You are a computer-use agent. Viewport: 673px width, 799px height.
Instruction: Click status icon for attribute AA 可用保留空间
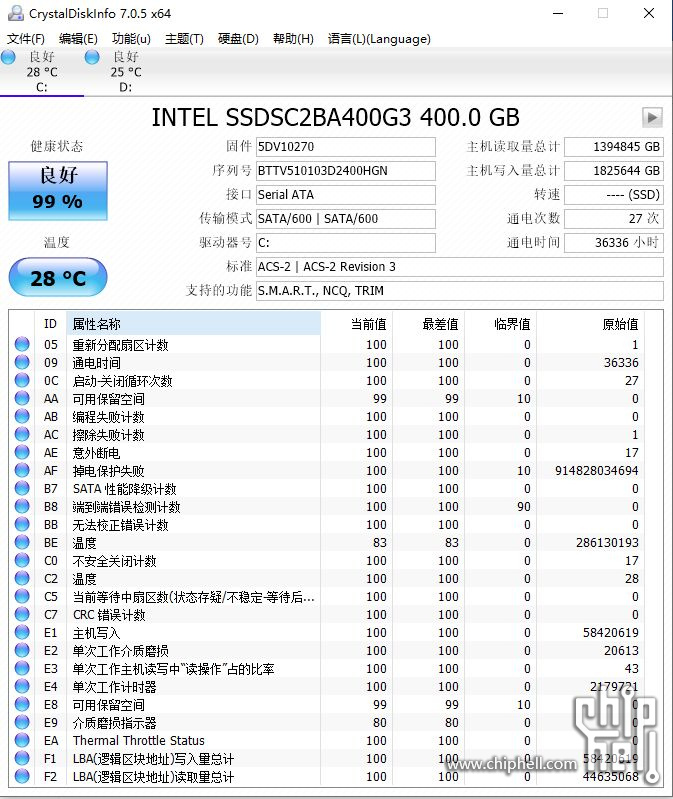point(22,398)
